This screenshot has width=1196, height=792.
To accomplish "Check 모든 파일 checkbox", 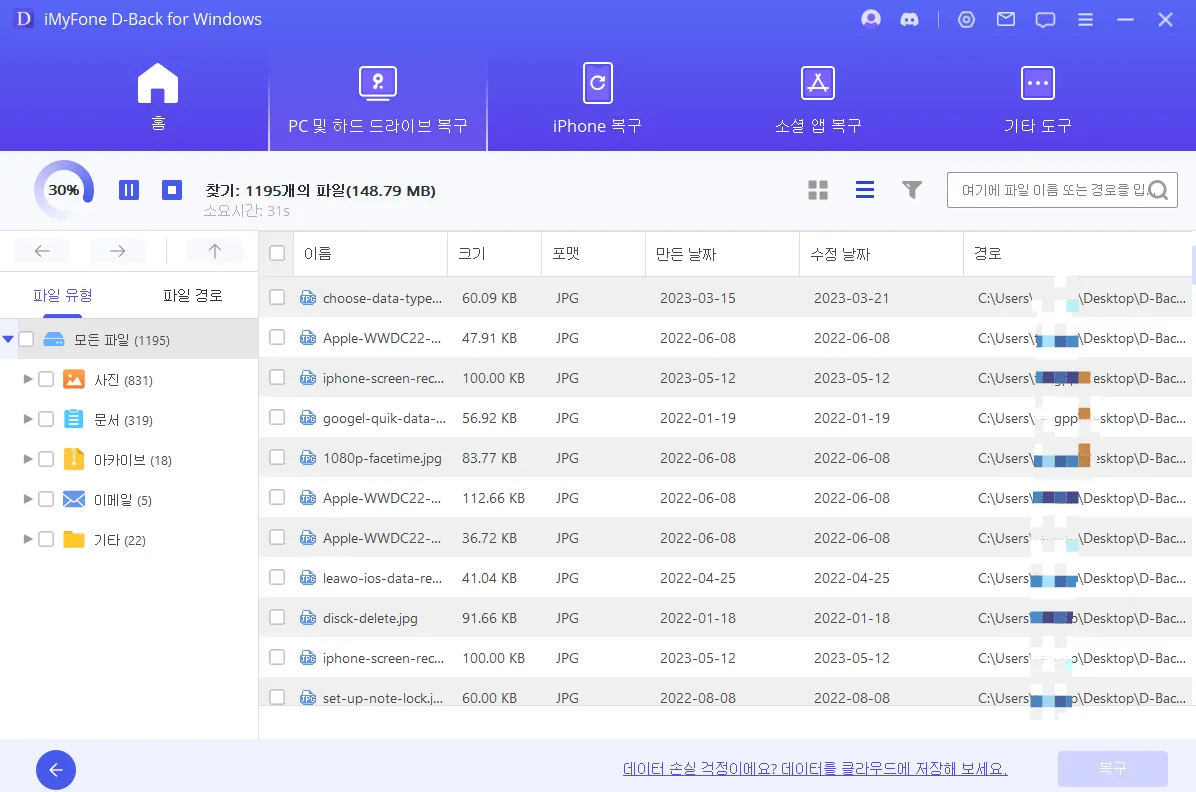I will click(27, 339).
